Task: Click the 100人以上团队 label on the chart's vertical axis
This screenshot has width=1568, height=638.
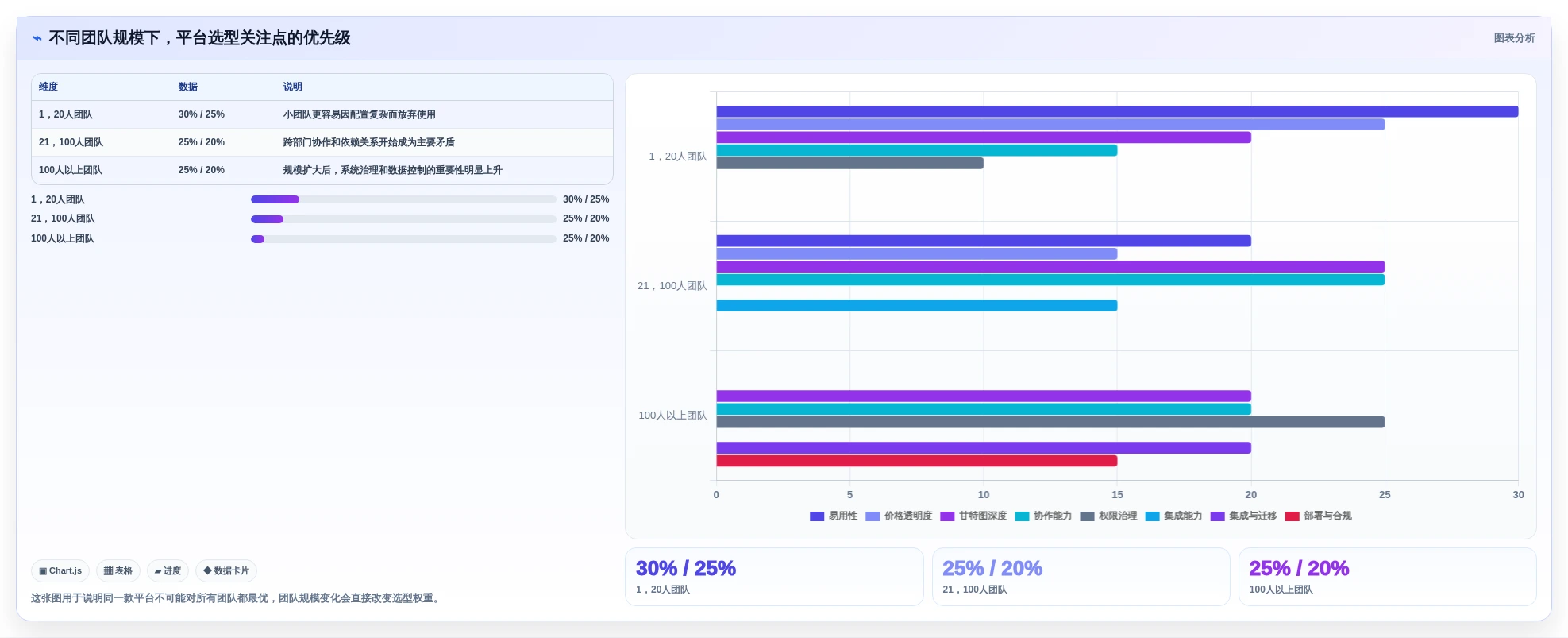Action: (672, 416)
